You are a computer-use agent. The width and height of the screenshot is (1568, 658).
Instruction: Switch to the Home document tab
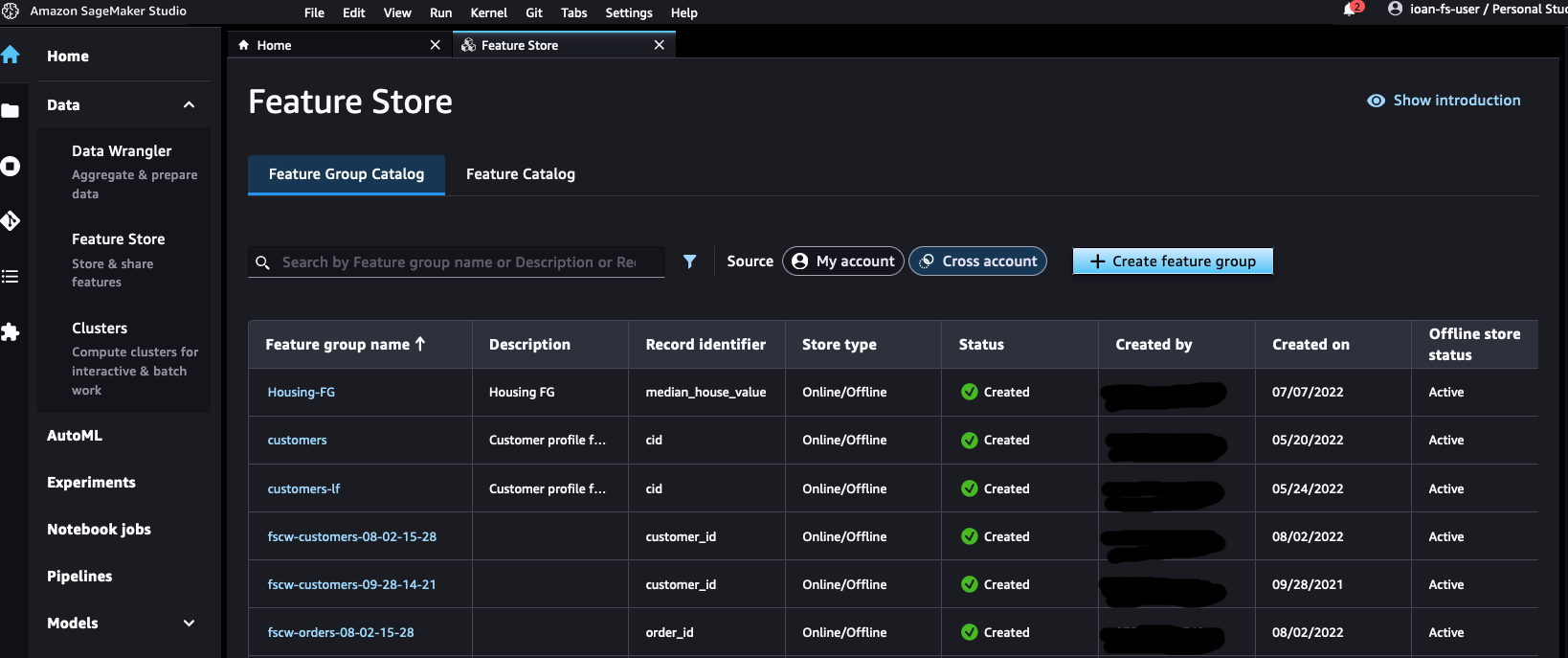point(339,45)
